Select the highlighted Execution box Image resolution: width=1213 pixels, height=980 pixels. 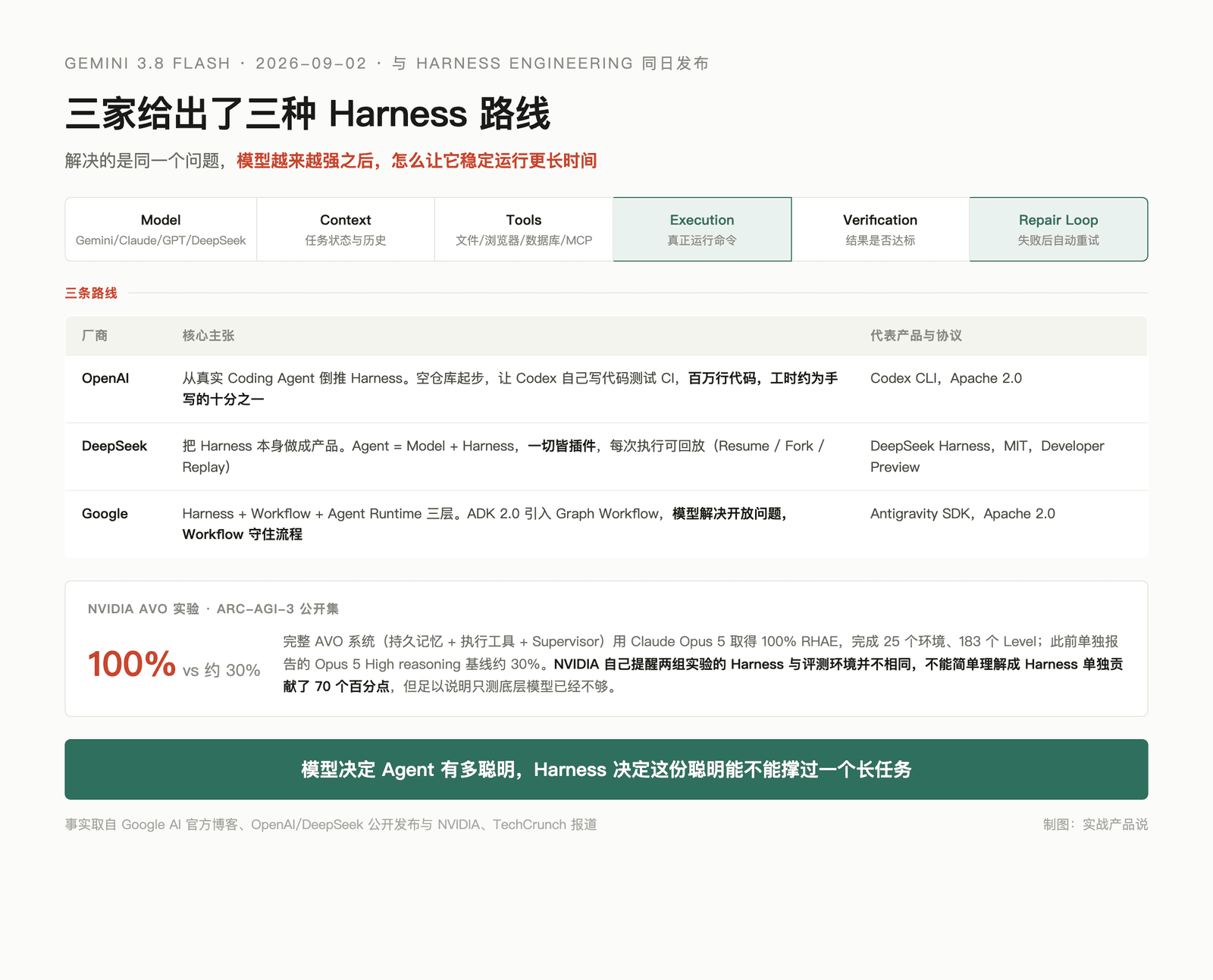(x=702, y=230)
